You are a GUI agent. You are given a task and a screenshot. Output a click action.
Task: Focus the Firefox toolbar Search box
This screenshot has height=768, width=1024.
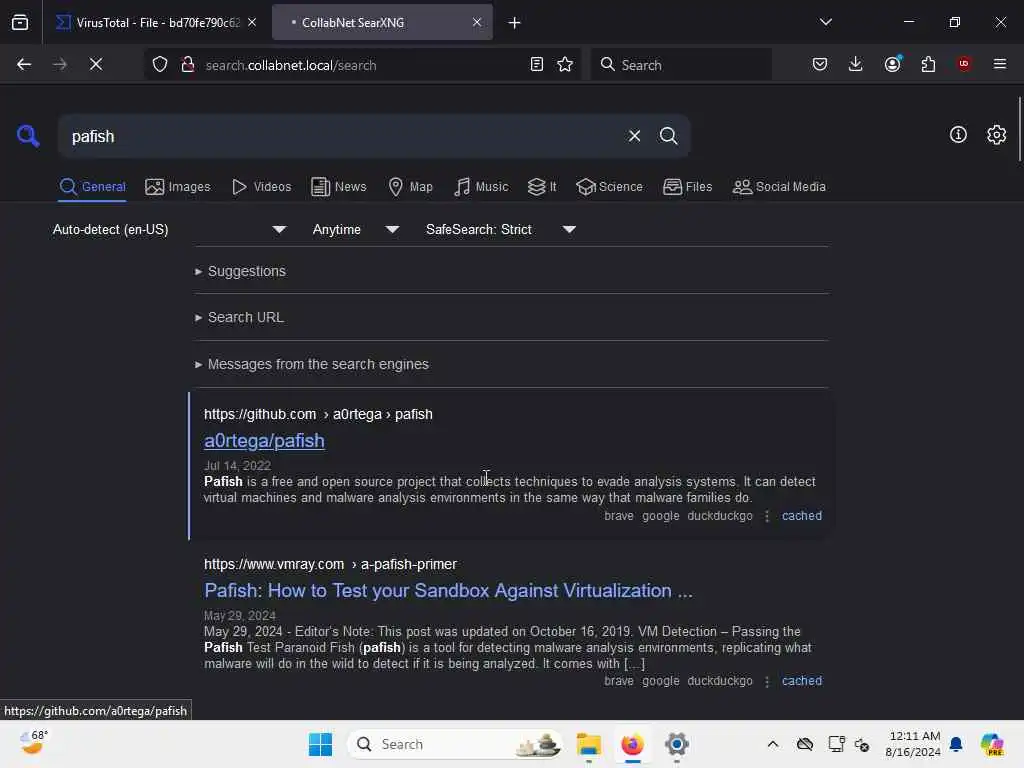680,65
